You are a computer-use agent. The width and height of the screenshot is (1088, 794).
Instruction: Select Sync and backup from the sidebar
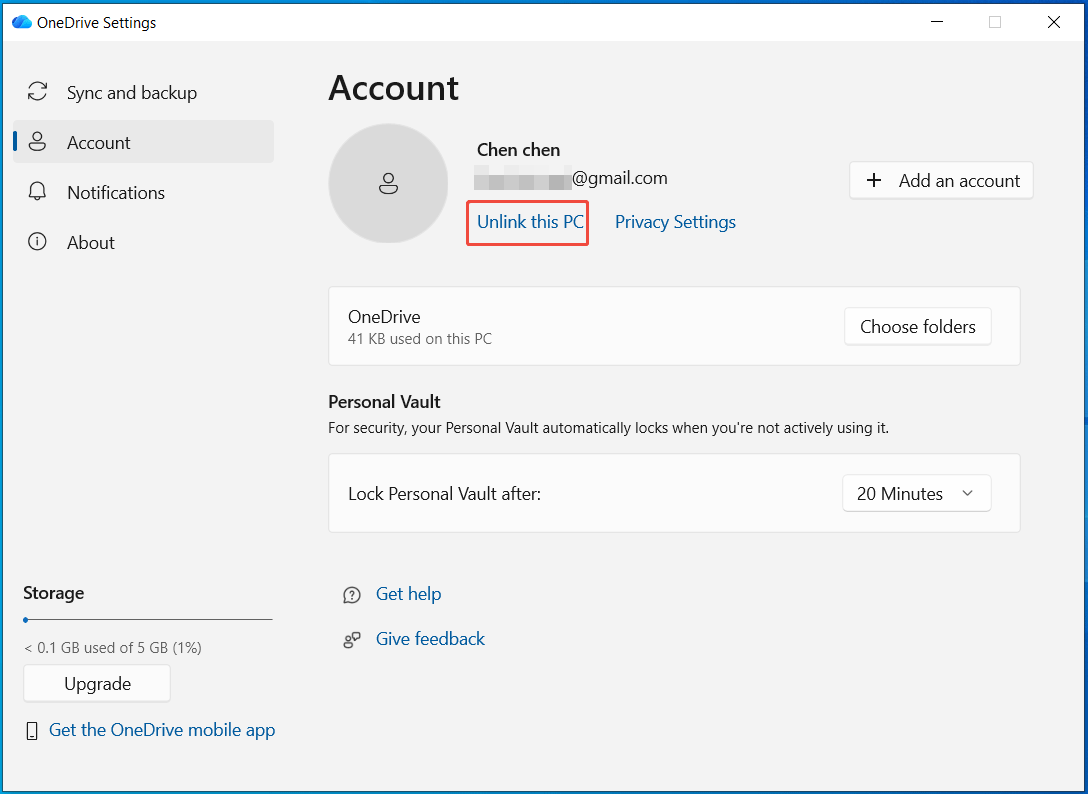pyautogui.click(x=131, y=92)
